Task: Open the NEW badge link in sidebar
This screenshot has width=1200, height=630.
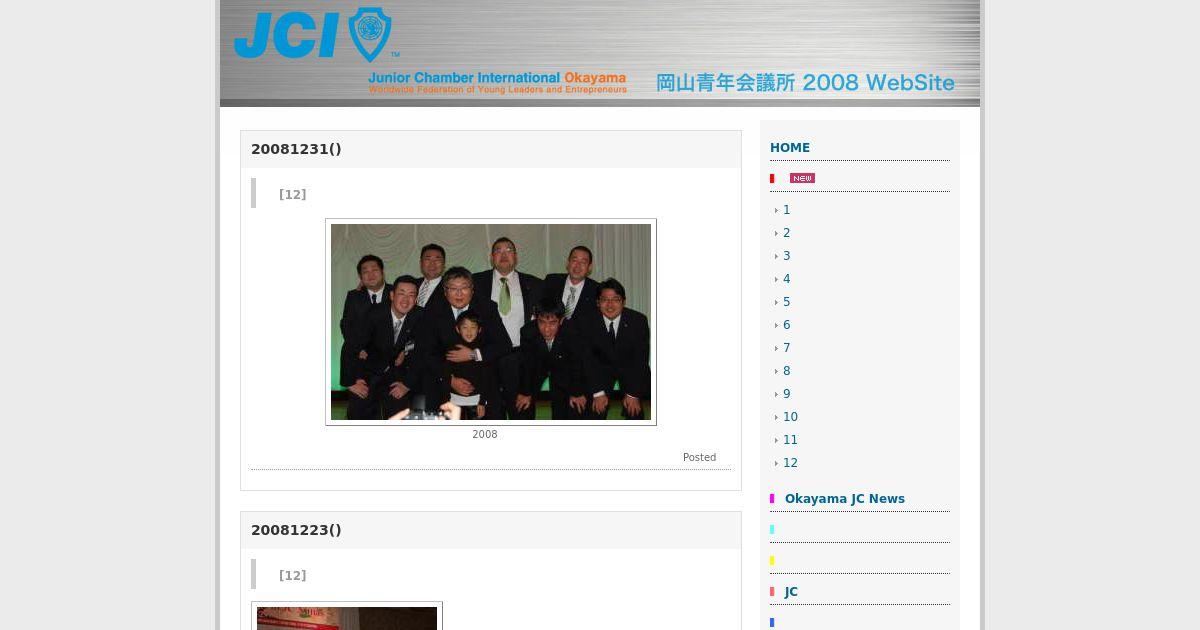Action: pyautogui.click(x=802, y=178)
